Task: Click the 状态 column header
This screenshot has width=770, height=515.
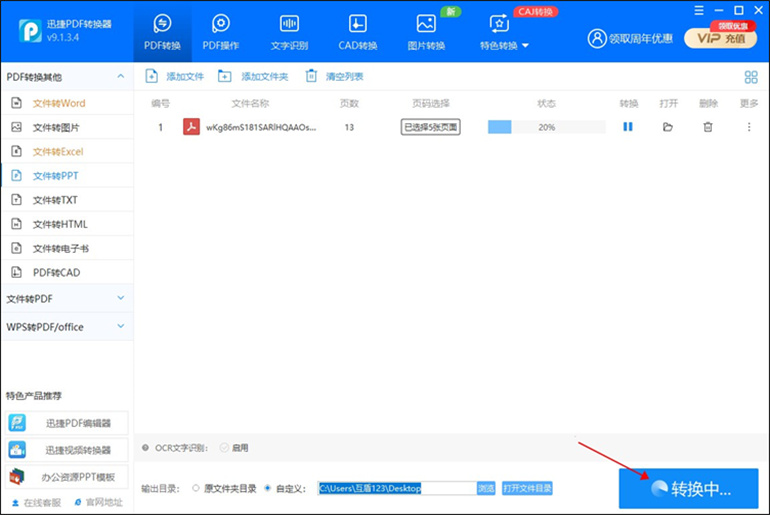Action: click(x=547, y=104)
